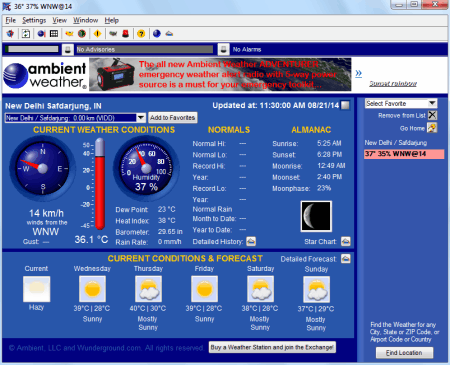Image resolution: width=450 pixels, height=365 pixels.
Task: Click Thursday's 40°C | 30°C temperatures
Action: tap(148, 308)
